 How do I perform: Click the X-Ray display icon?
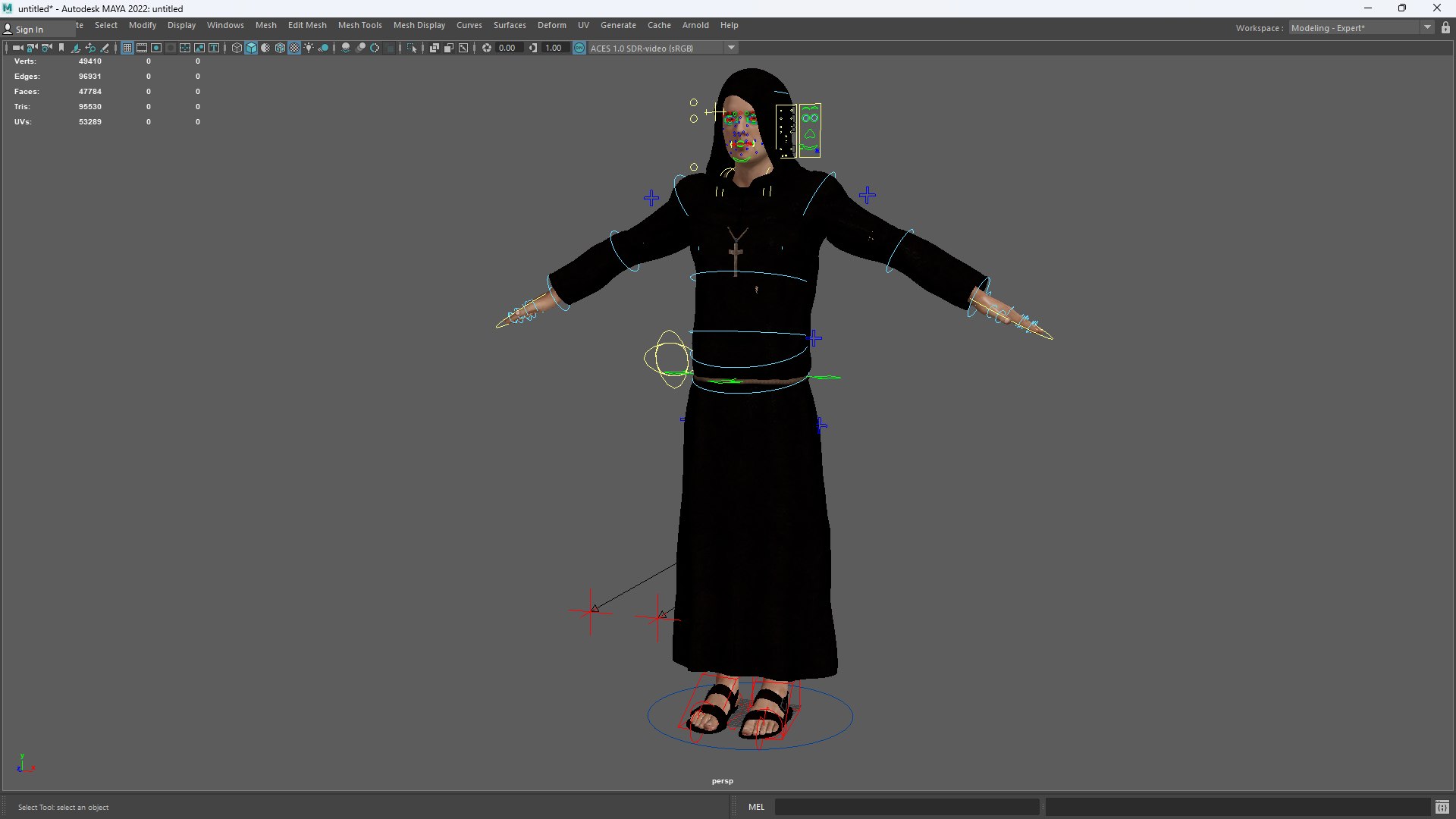coord(434,48)
